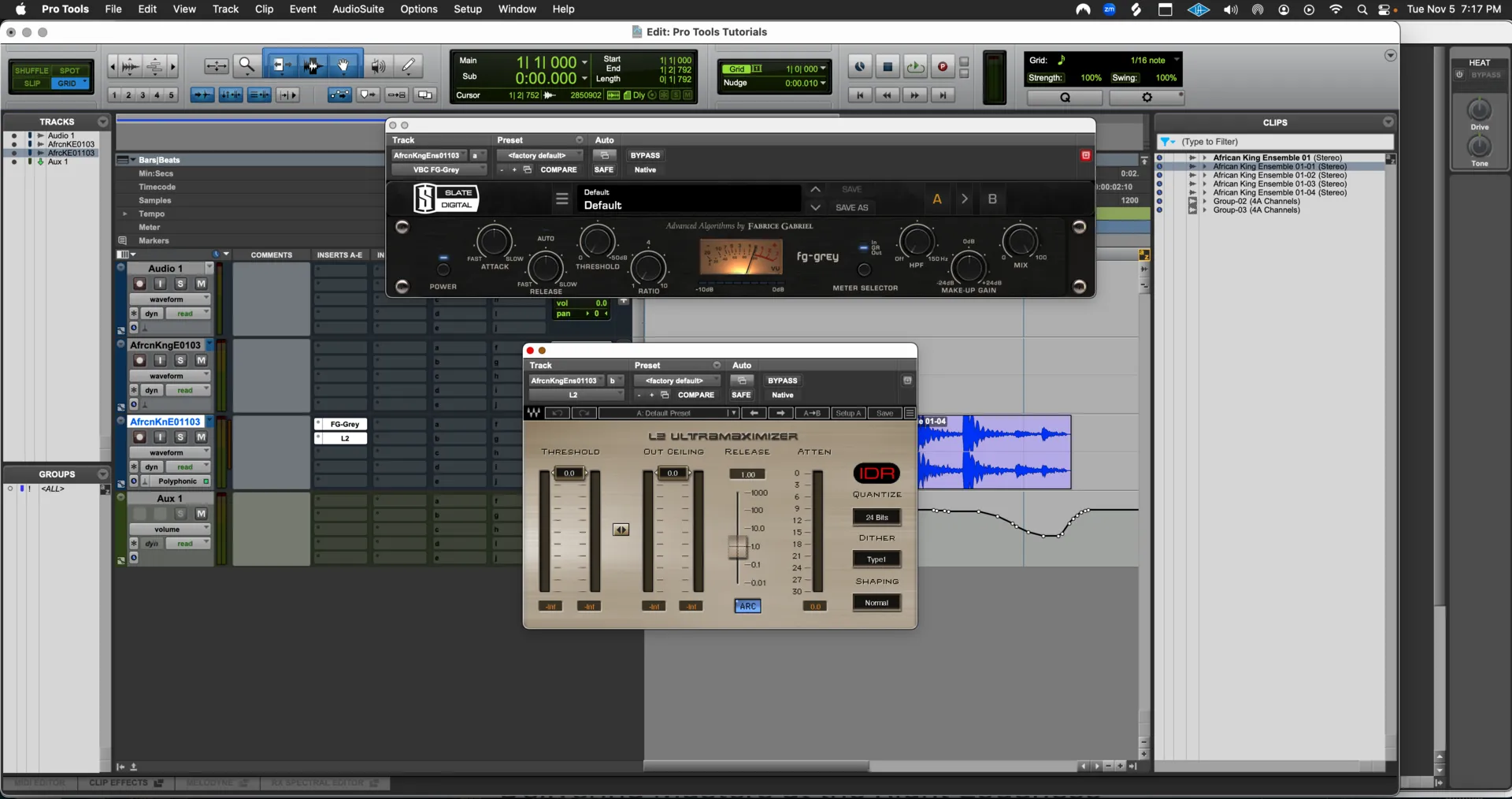Click SAVE AS in the FG-Grey plugin

point(852,207)
